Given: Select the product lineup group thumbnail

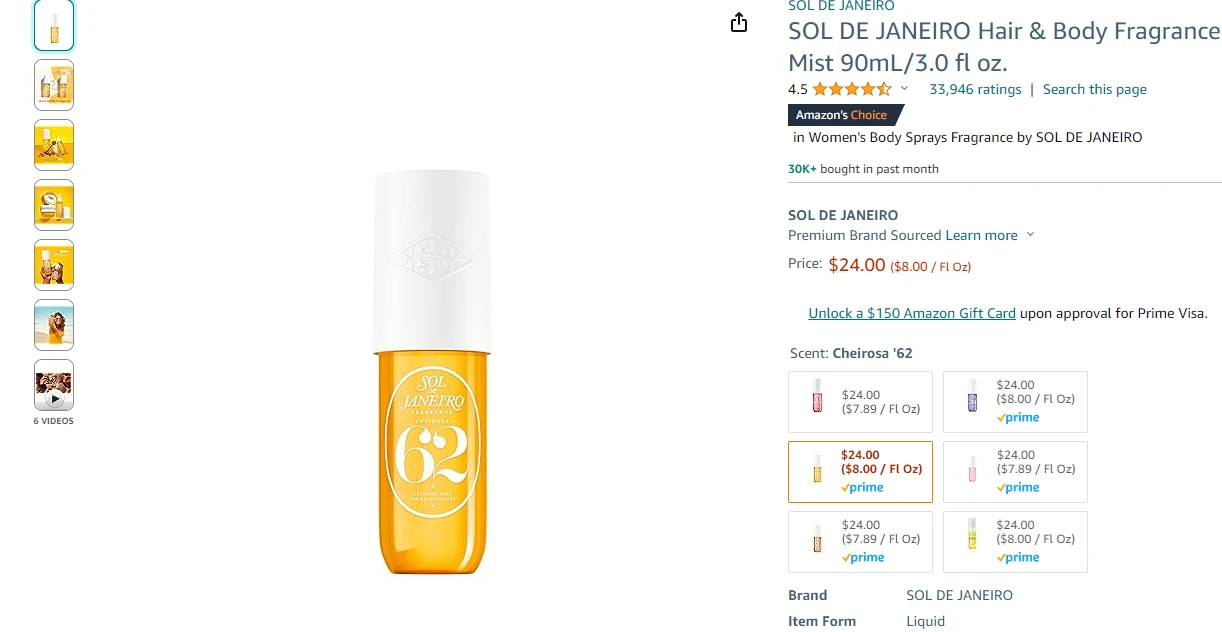Looking at the screenshot, I should click(x=53, y=85).
